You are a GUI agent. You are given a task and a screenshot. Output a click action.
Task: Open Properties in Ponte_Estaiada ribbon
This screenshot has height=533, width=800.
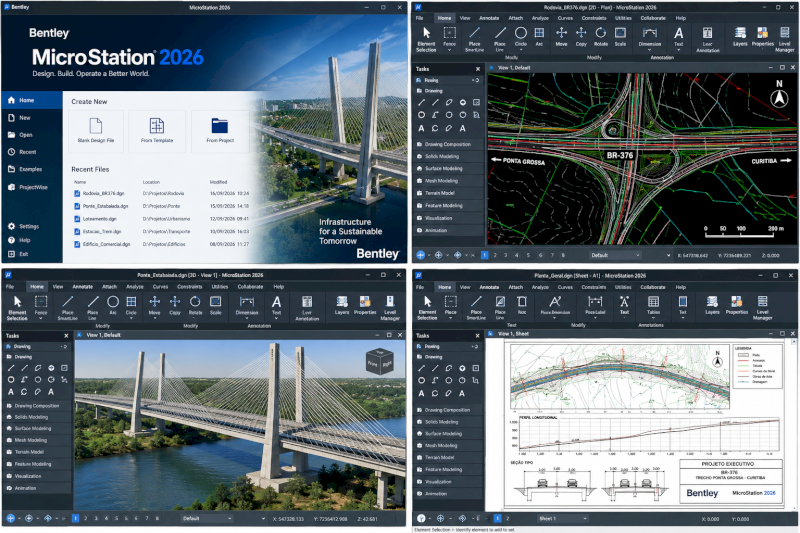365,306
